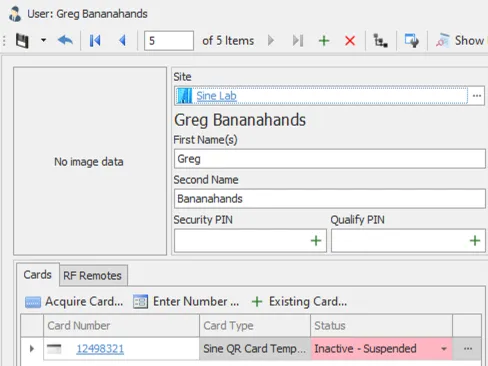Add a Security PIN with plus
Screen dimensions: 488x366
pyautogui.click(x=316, y=241)
